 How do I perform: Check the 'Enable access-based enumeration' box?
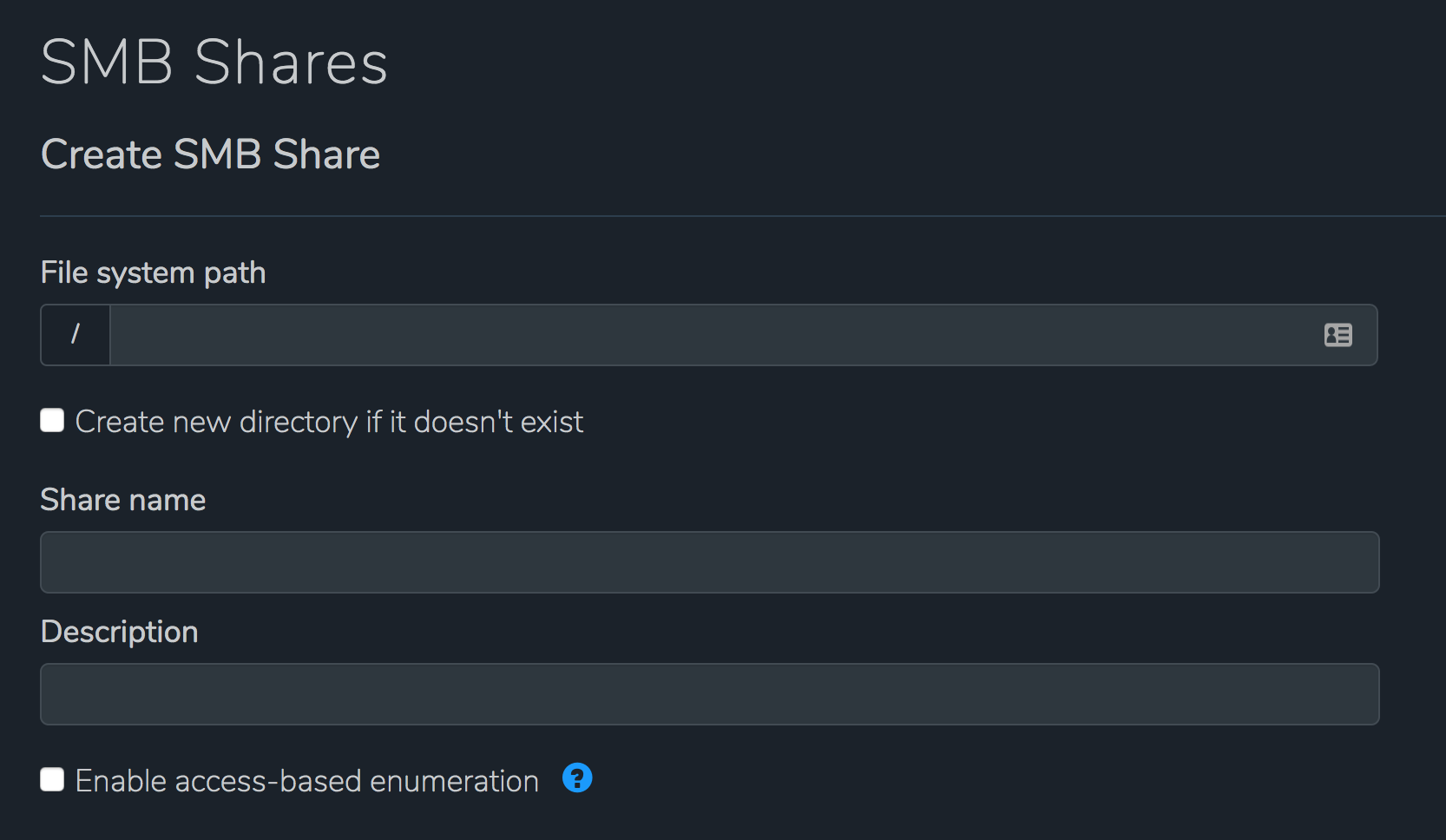[x=52, y=779]
